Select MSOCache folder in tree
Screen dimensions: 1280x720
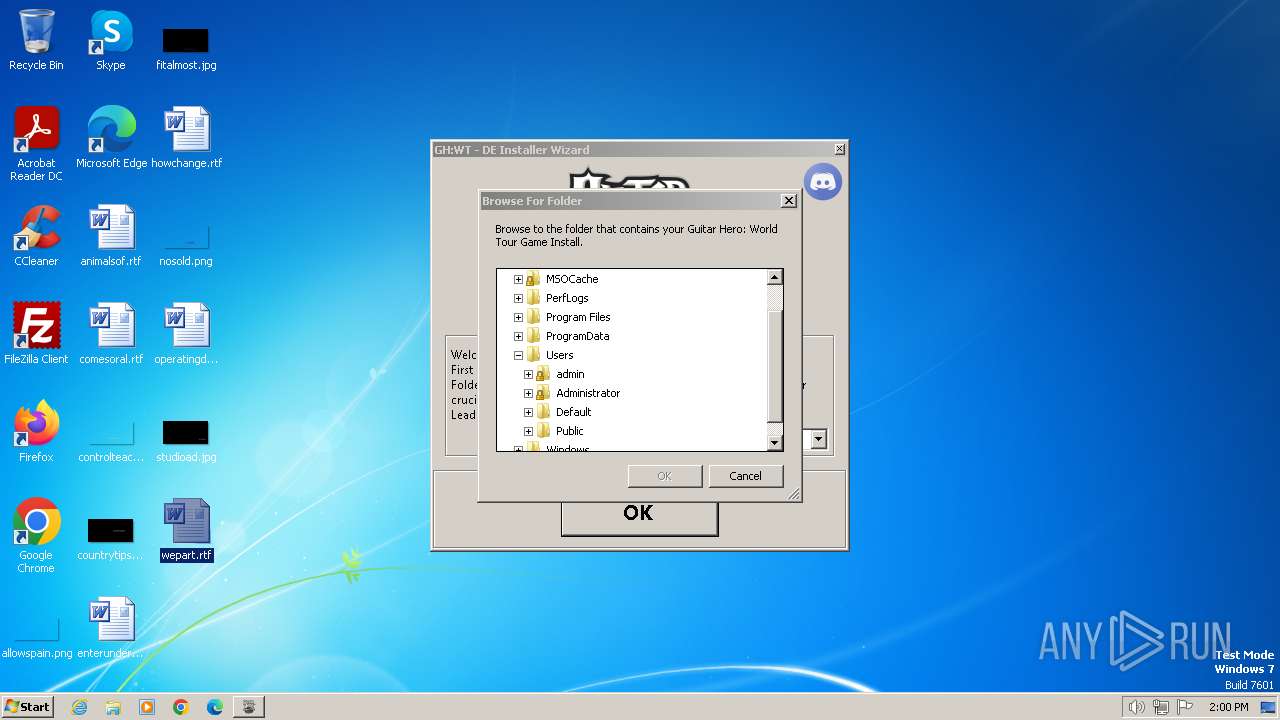572,279
